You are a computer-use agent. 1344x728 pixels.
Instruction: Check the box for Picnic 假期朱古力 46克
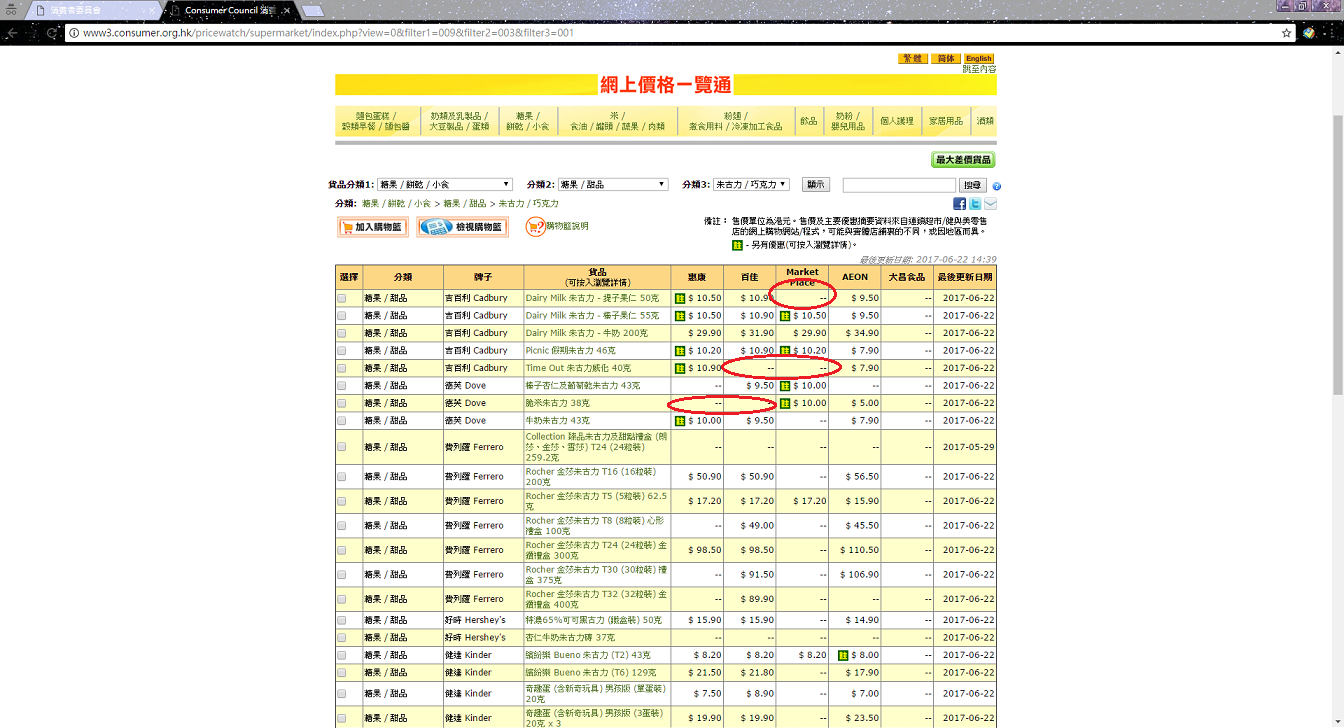(x=342, y=351)
